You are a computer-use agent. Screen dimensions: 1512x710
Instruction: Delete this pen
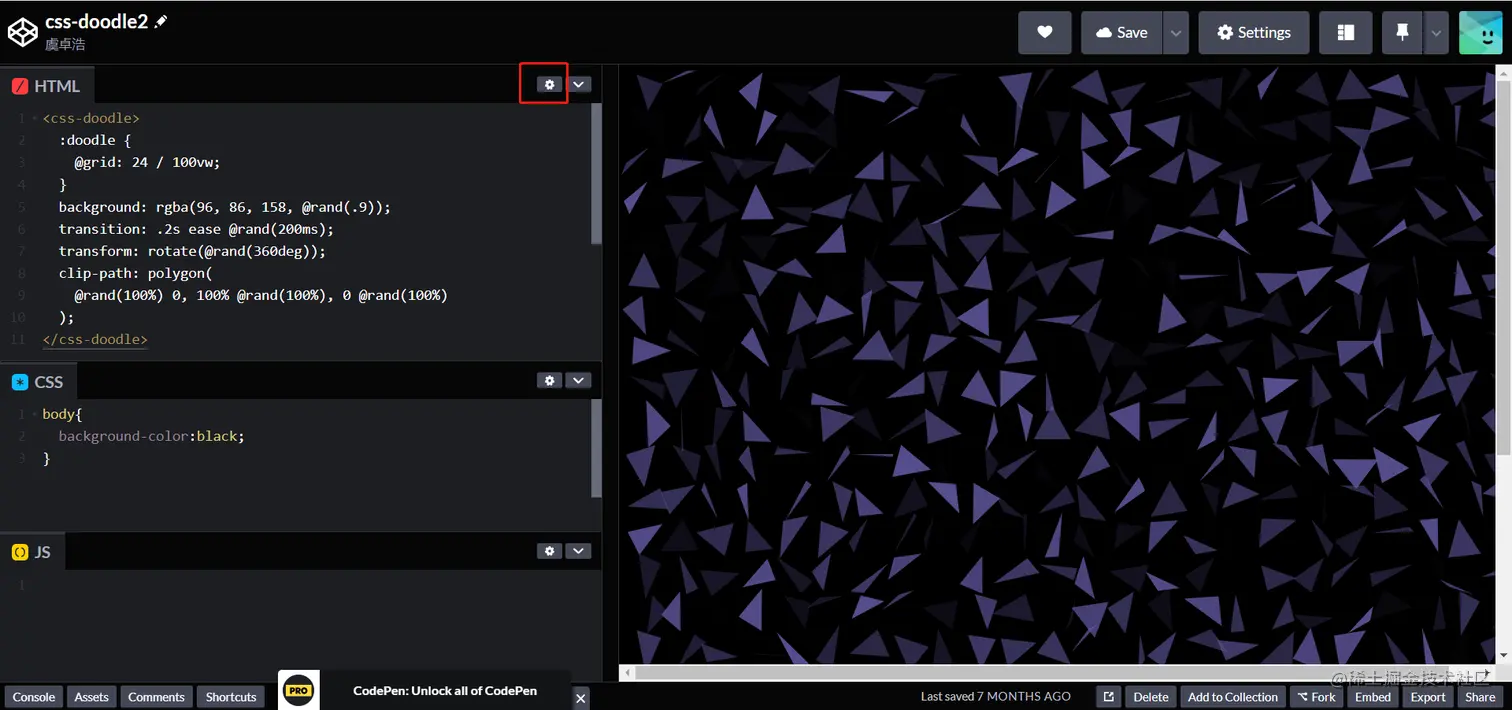pyautogui.click(x=1151, y=697)
